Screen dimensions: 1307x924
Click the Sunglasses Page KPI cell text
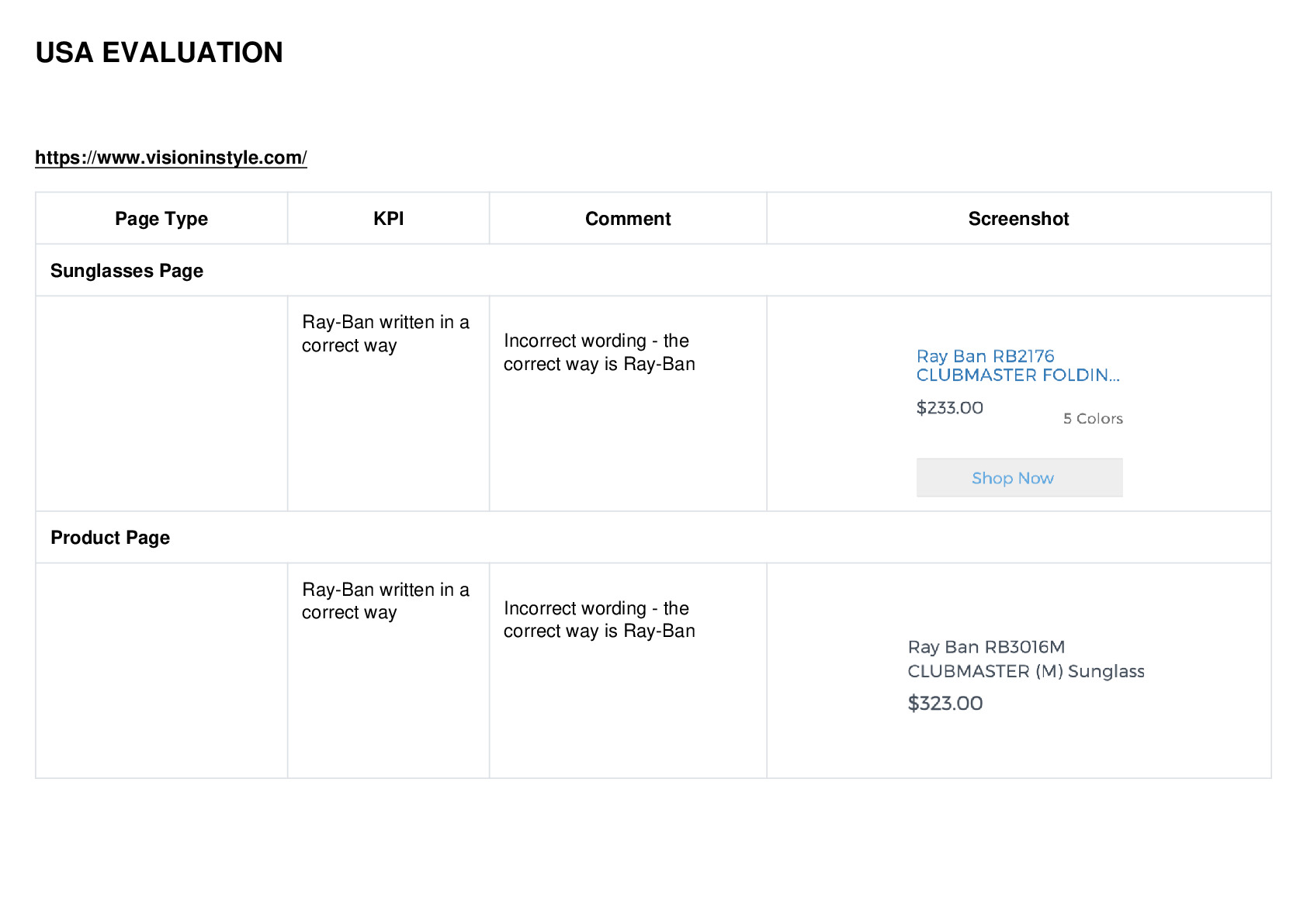(x=386, y=334)
